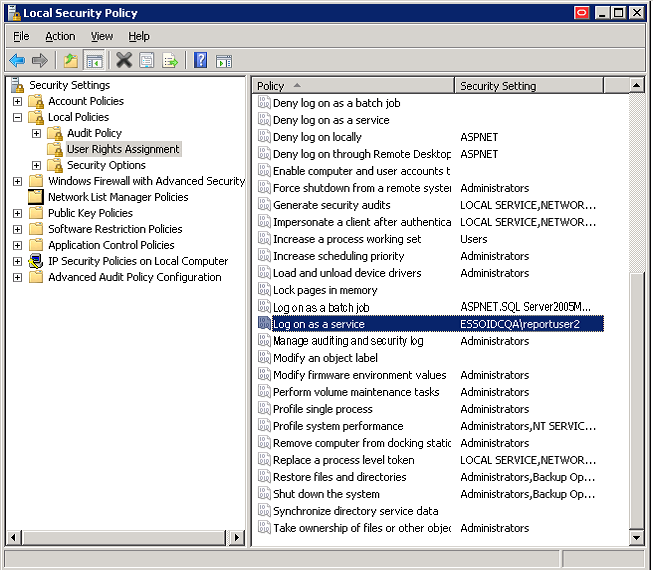The width and height of the screenshot is (657, 572).
Task: Click the blue Help question mark icon
Action: pyautogui.click(x=201, y=60)
